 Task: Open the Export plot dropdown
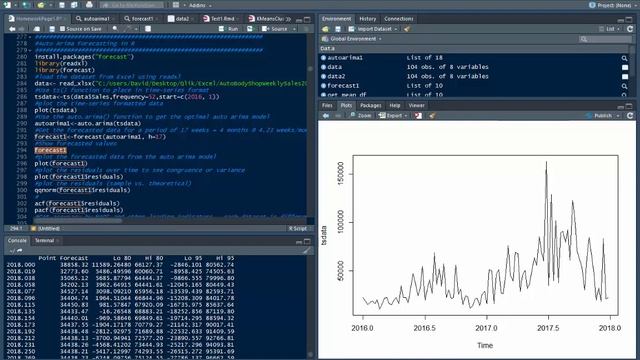(393, 116)
